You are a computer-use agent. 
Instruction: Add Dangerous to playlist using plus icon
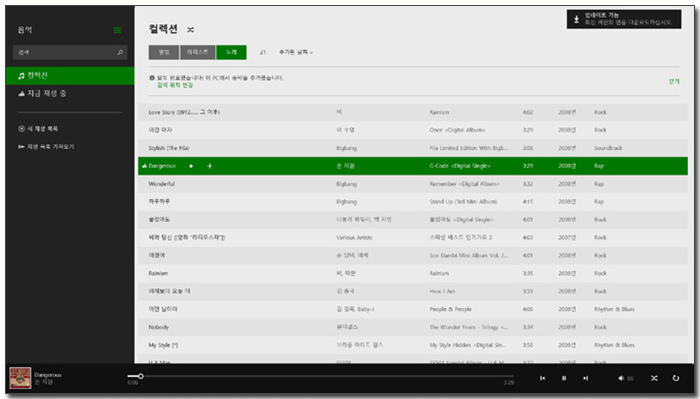click(x=209, y=166)
